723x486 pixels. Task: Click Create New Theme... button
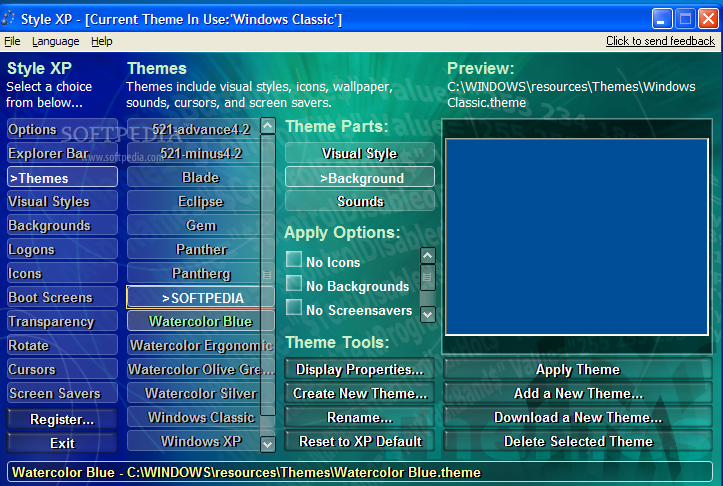tap(360, 393)
